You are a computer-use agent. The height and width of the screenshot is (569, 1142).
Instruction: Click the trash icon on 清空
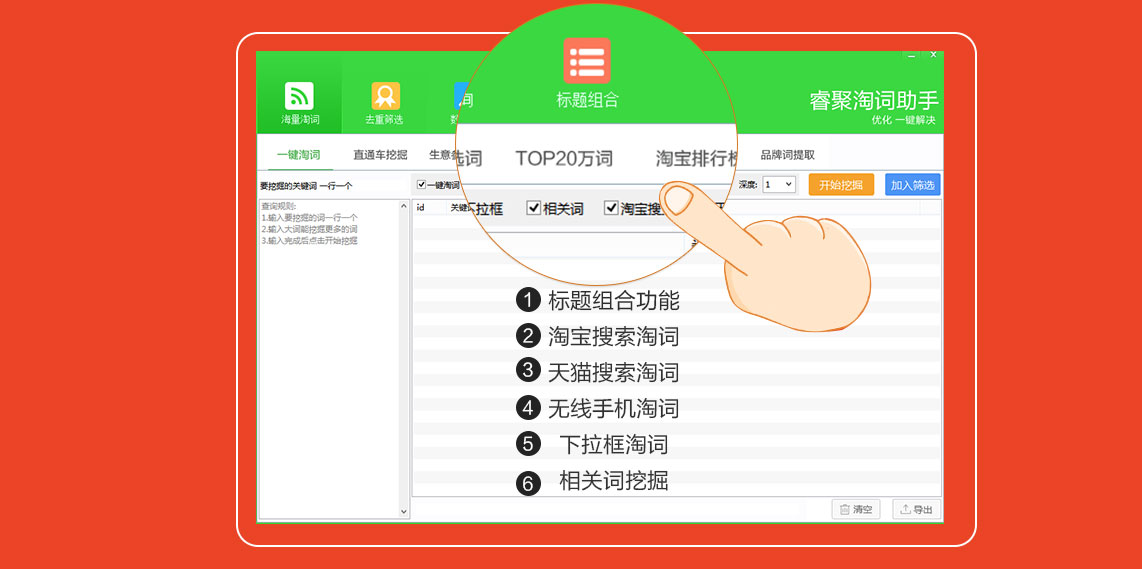[844, 510]
